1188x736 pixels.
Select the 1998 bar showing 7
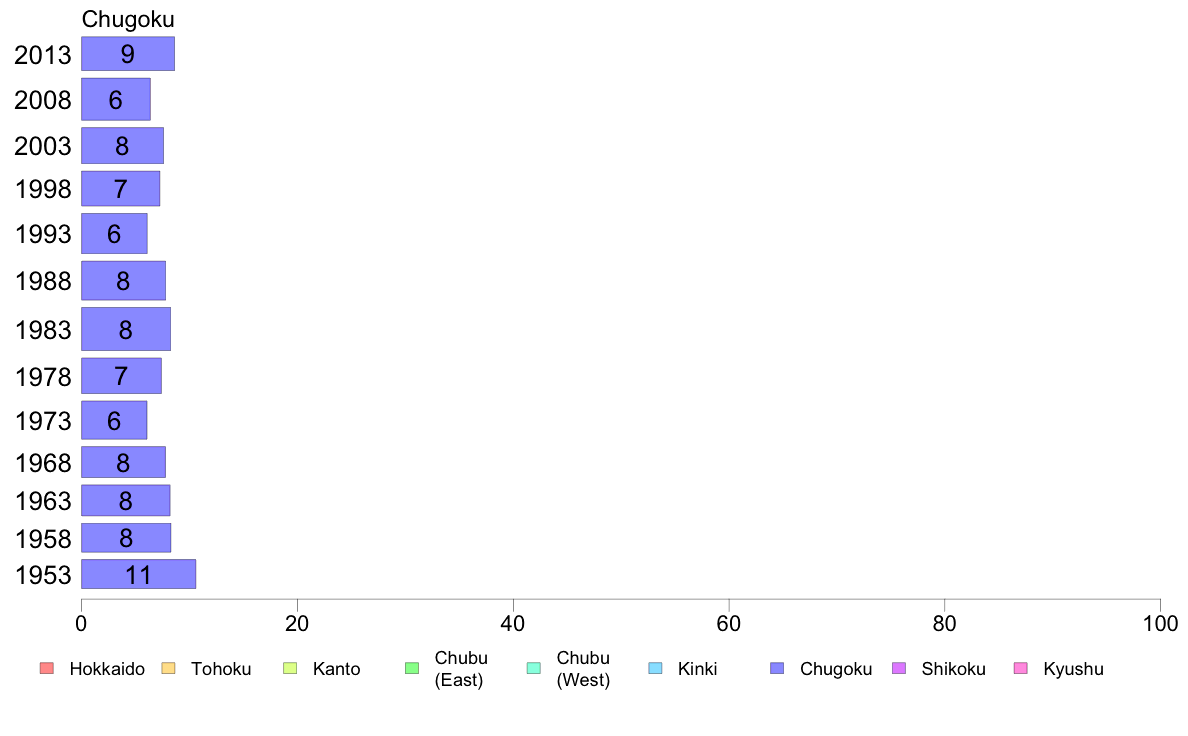tap(120, 189)
